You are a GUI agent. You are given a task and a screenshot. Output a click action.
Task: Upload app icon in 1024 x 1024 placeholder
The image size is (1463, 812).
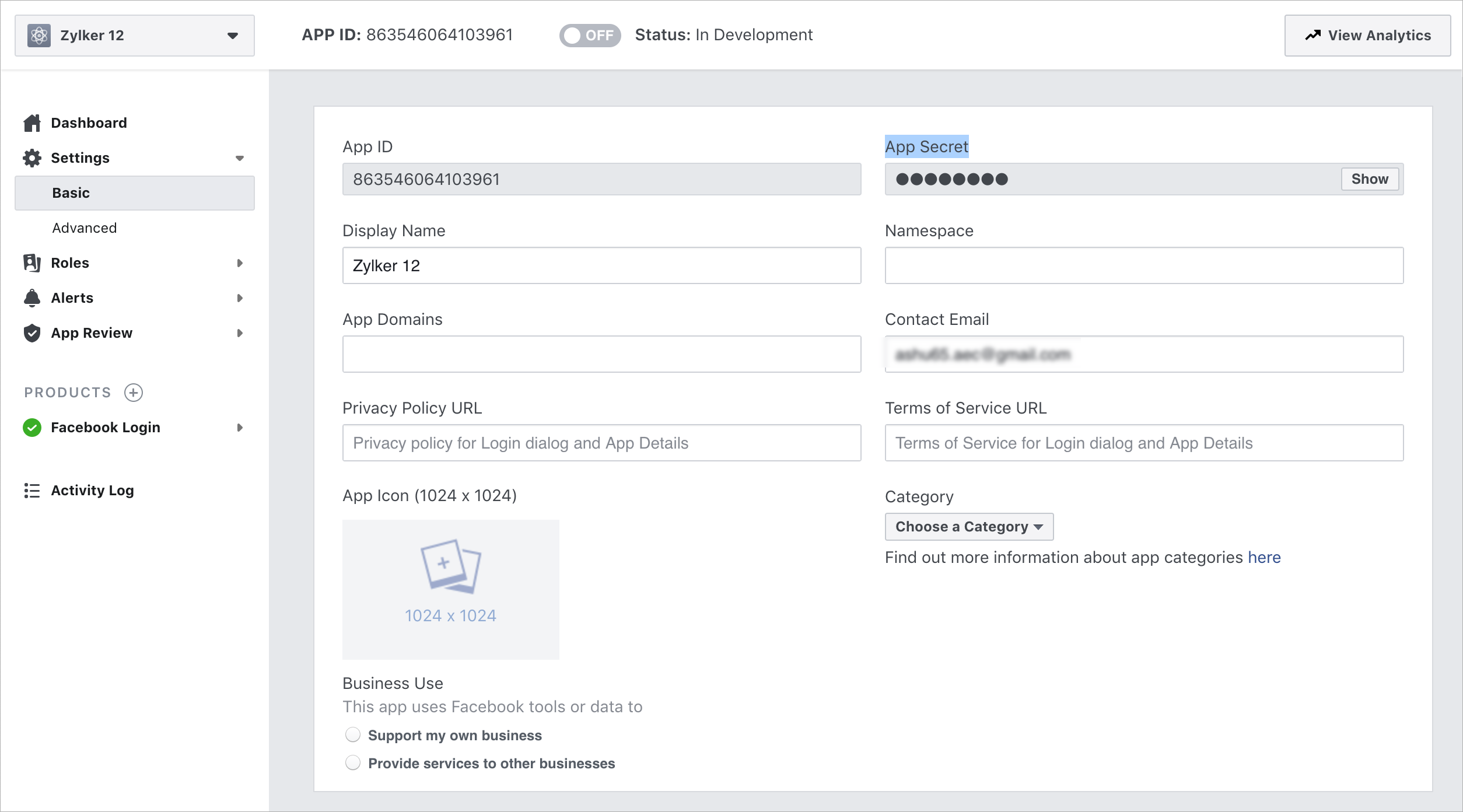click(450, 589)
